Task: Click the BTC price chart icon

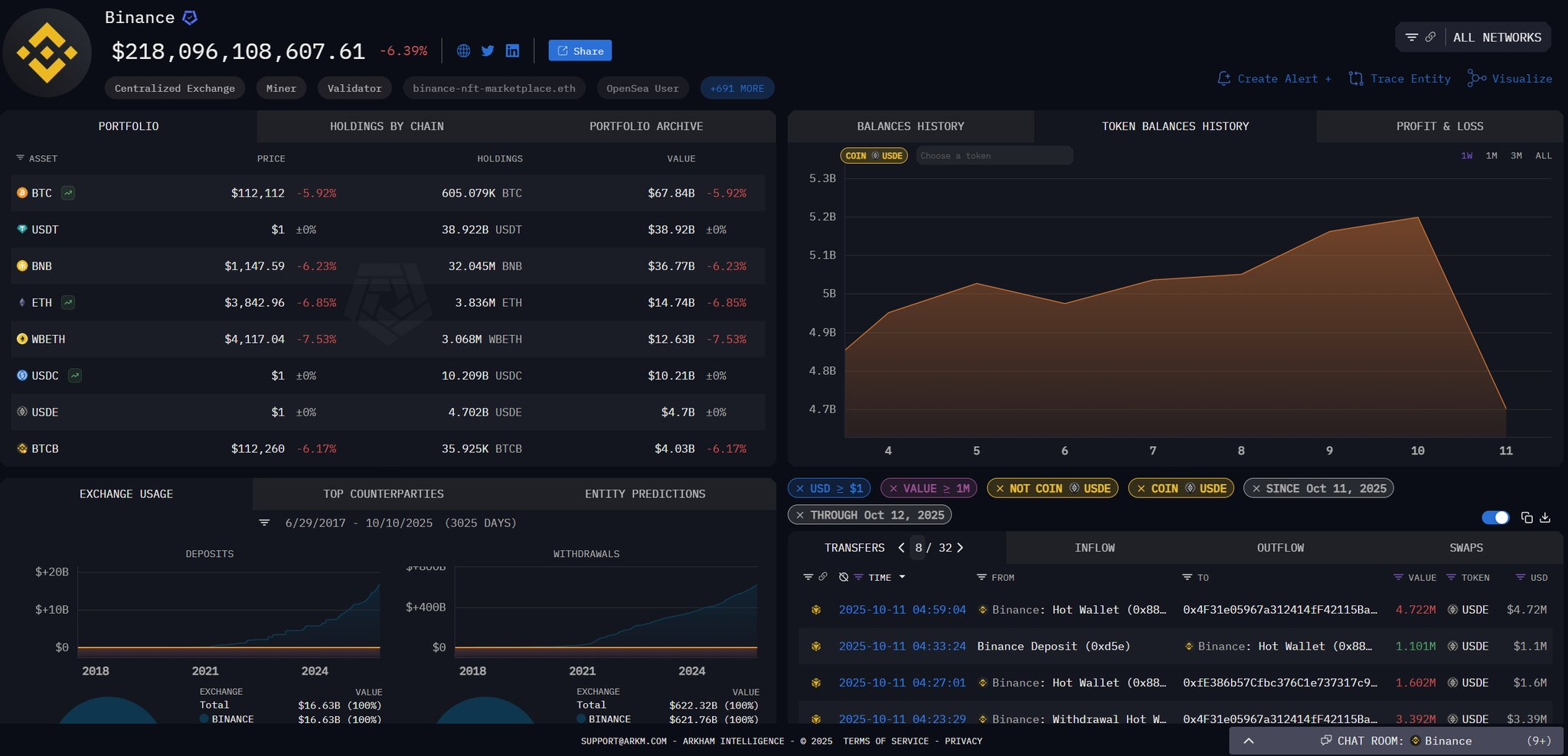Action: 68,194
